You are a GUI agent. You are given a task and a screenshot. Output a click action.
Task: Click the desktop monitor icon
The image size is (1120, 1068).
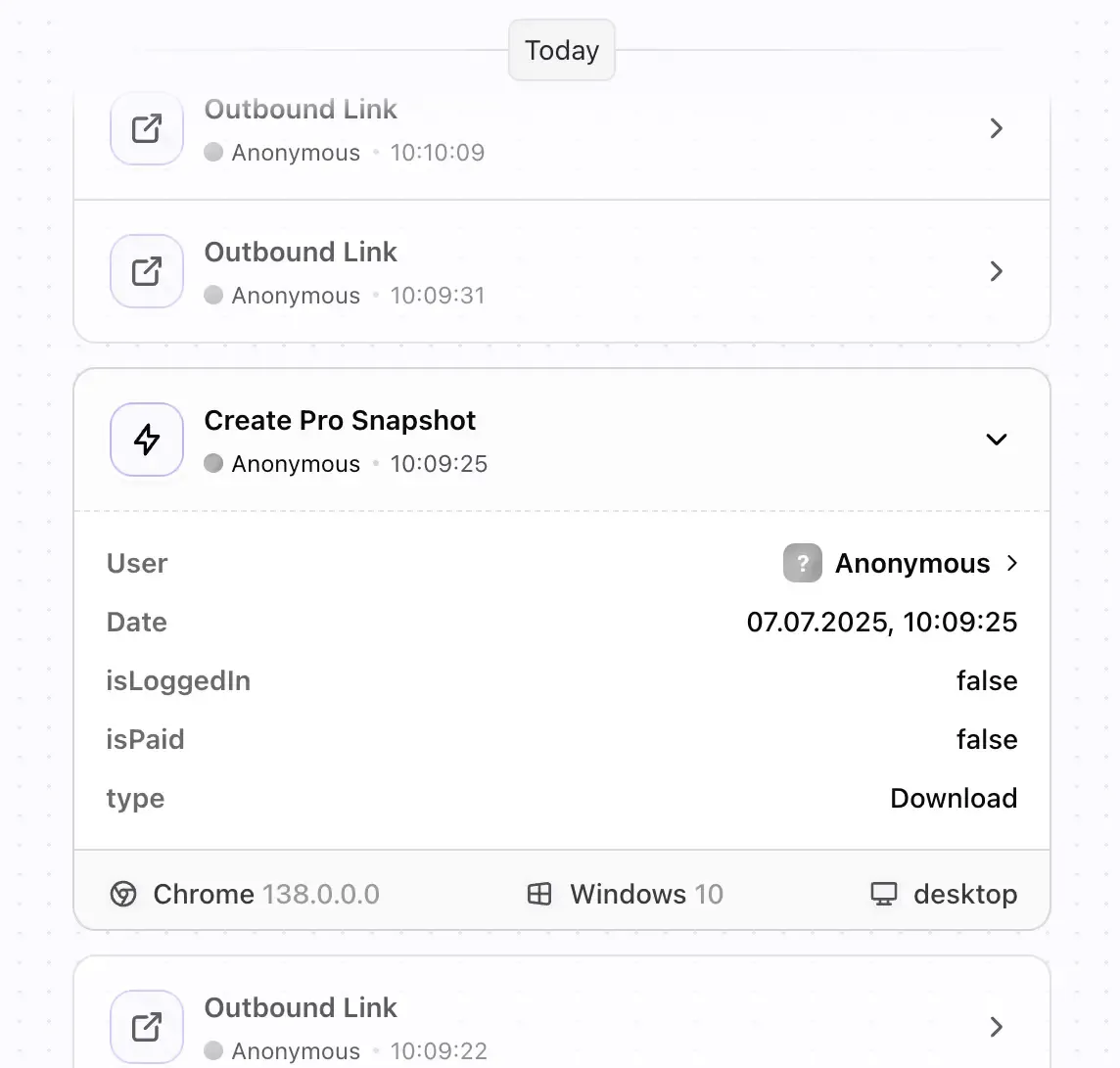coord(884,894)
